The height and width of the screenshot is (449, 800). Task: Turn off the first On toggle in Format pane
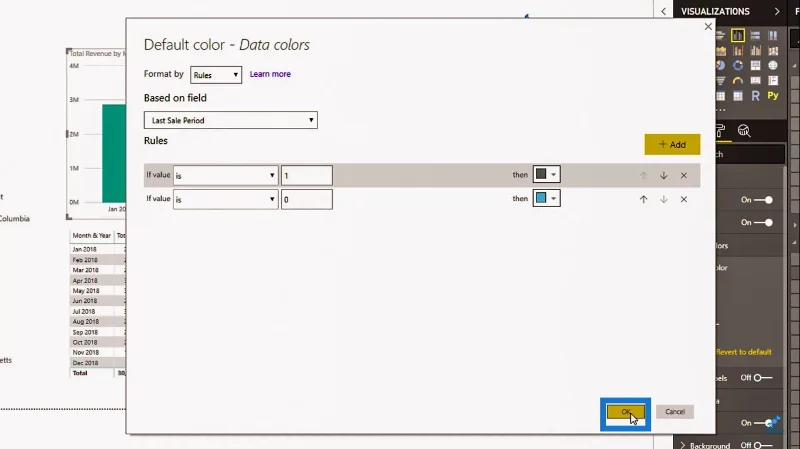click(x=764, y=200)
